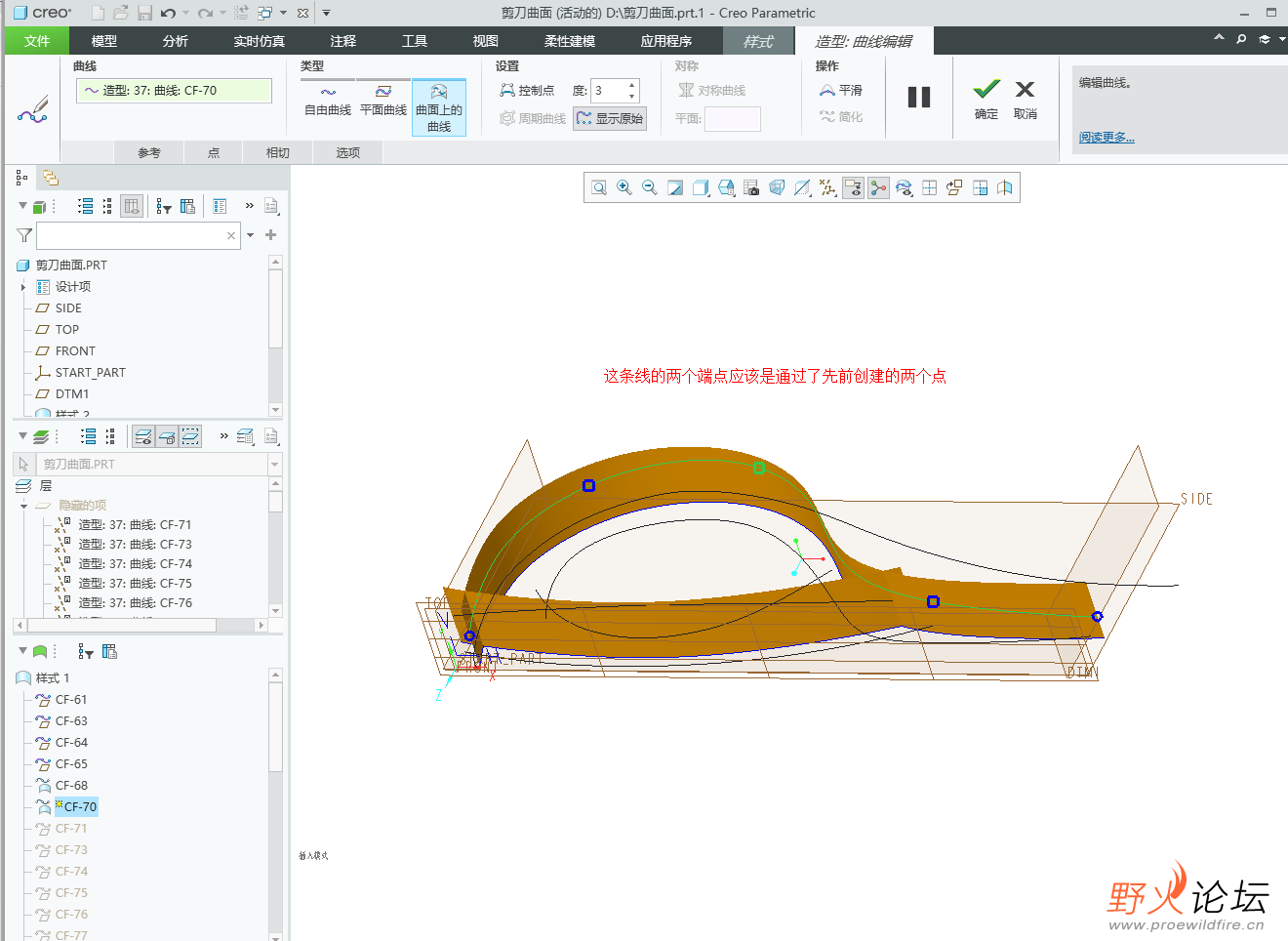Click the Refit view icon in graphics toolbar

599,187
